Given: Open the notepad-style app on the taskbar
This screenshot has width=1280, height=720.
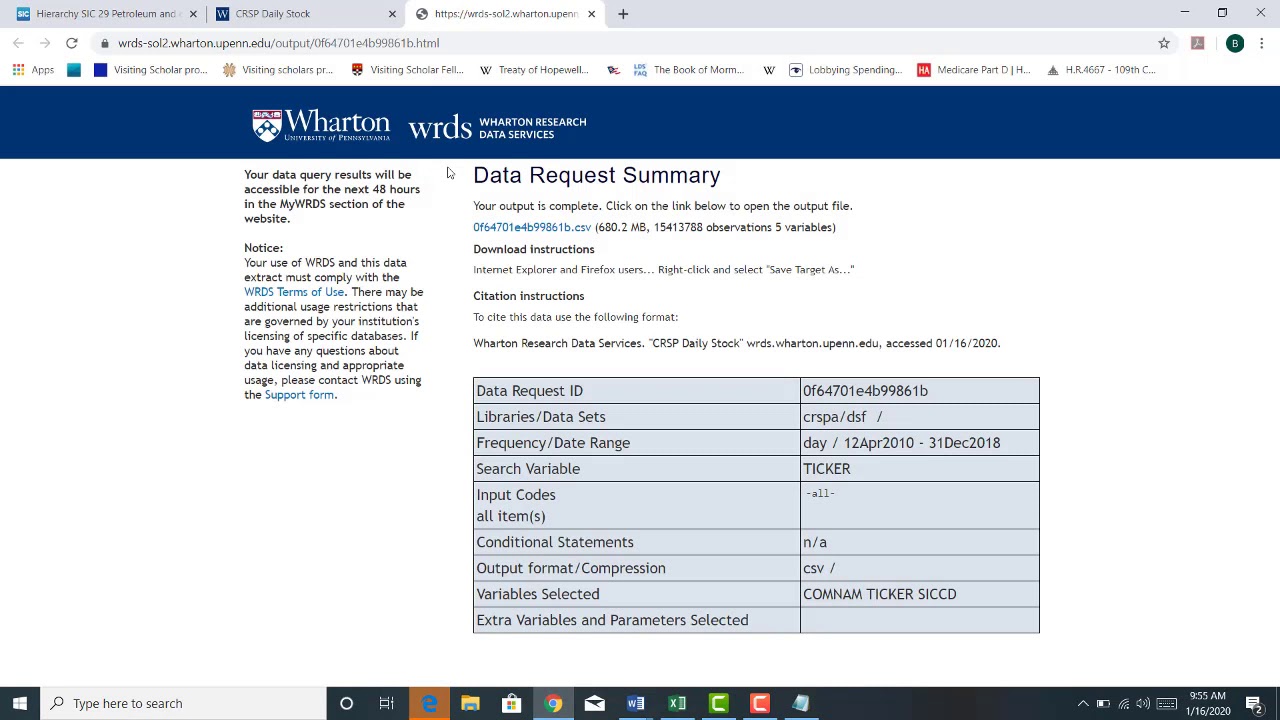Looking at the screenshot, I should click(800, 703).
